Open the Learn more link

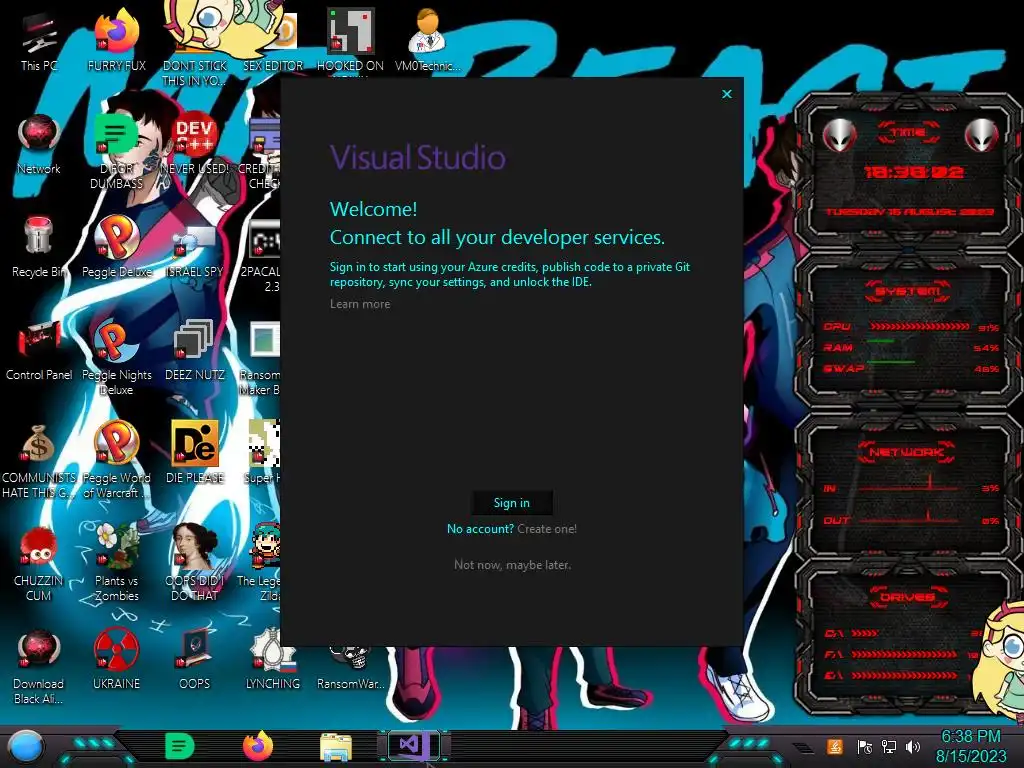click(x=360, y=304)
